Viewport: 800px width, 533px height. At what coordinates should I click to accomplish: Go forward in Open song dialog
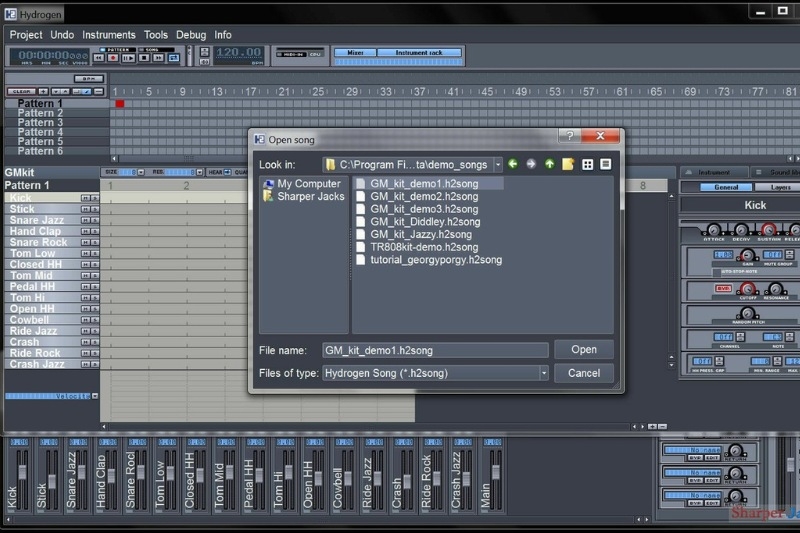click(x=531, y=164)
